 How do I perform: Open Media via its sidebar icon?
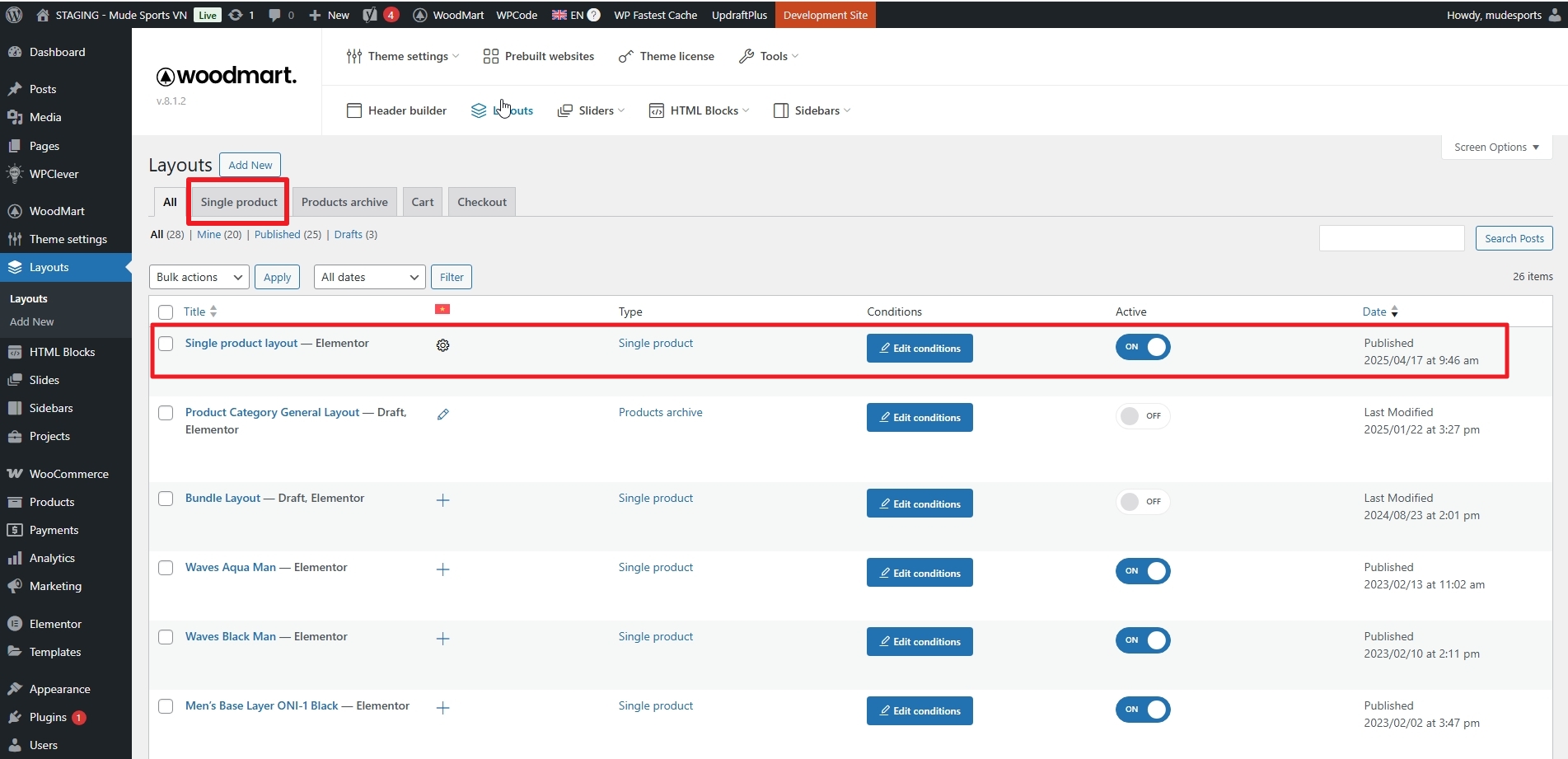[14, 117]
